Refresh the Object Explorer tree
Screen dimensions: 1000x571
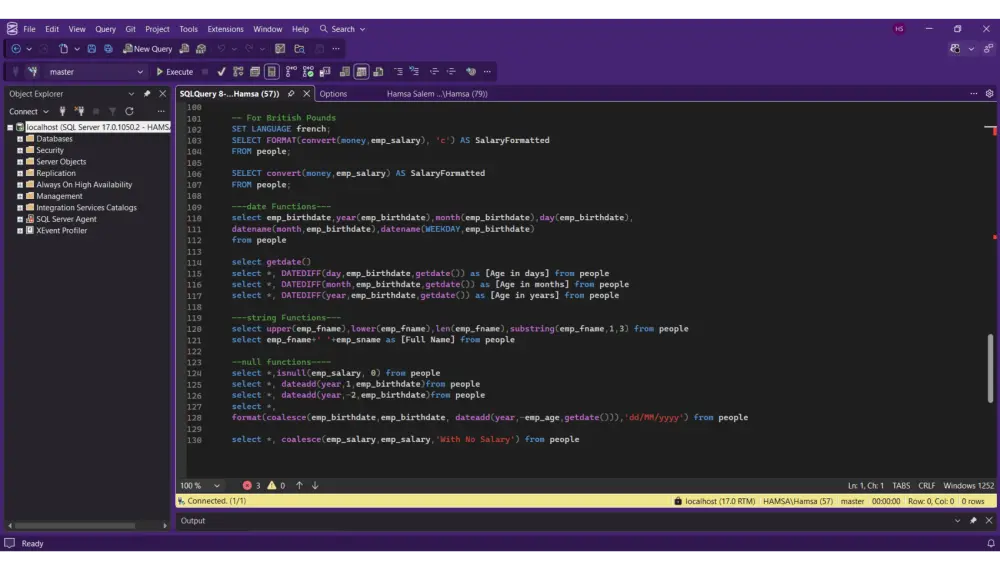[129, 111]
